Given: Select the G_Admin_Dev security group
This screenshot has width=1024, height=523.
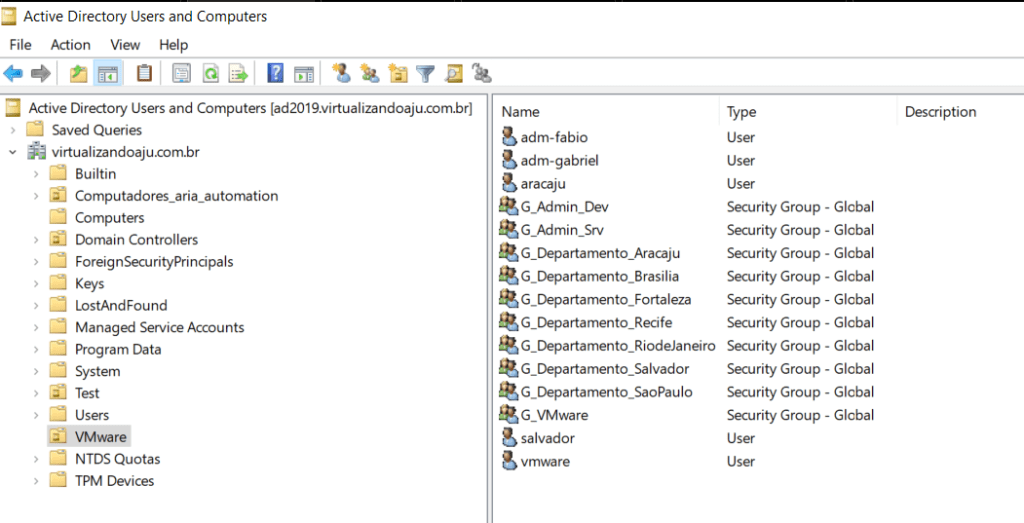Looking at the screenshot, I should tap(564, 207).
